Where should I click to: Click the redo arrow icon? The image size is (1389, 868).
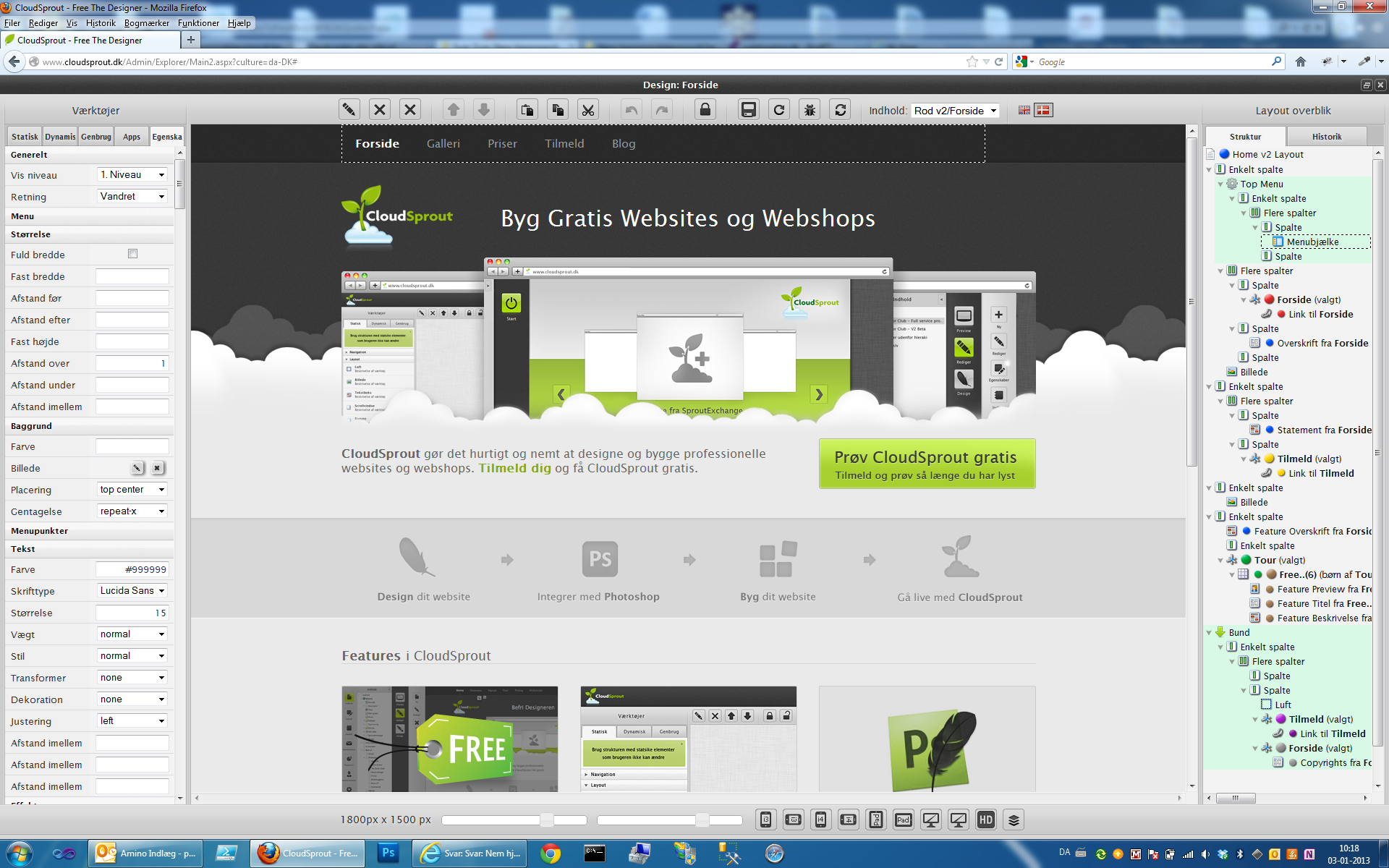tap(662, 110)
